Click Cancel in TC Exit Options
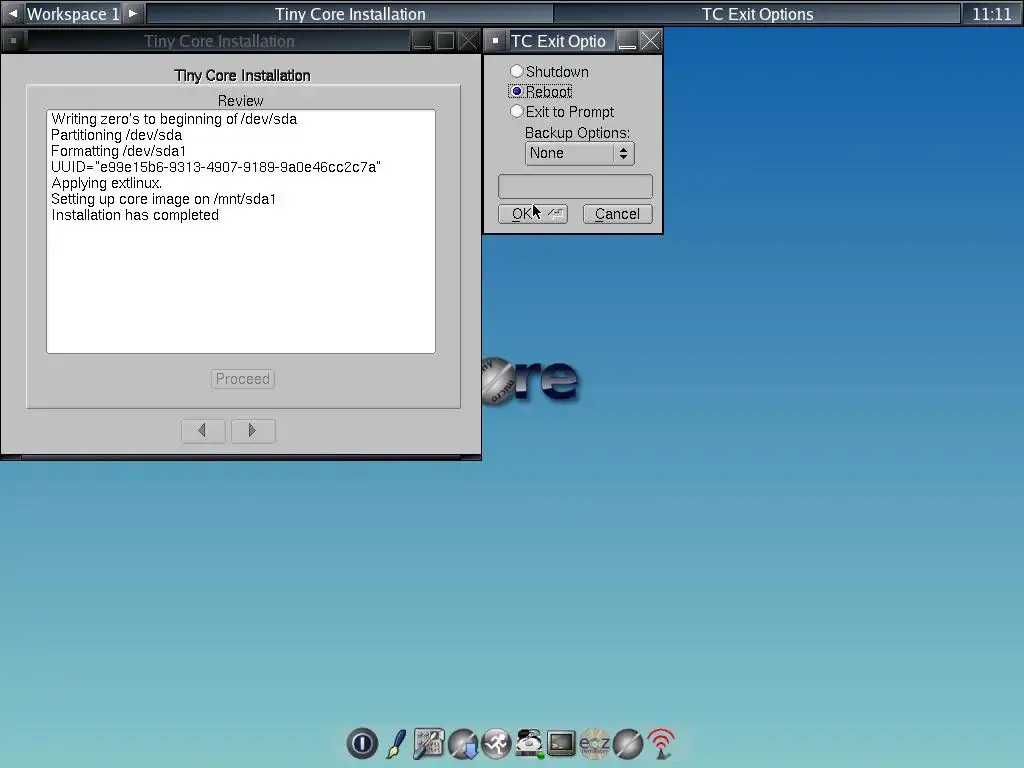This screenshot has width=1024, height=768. [617, 214]
